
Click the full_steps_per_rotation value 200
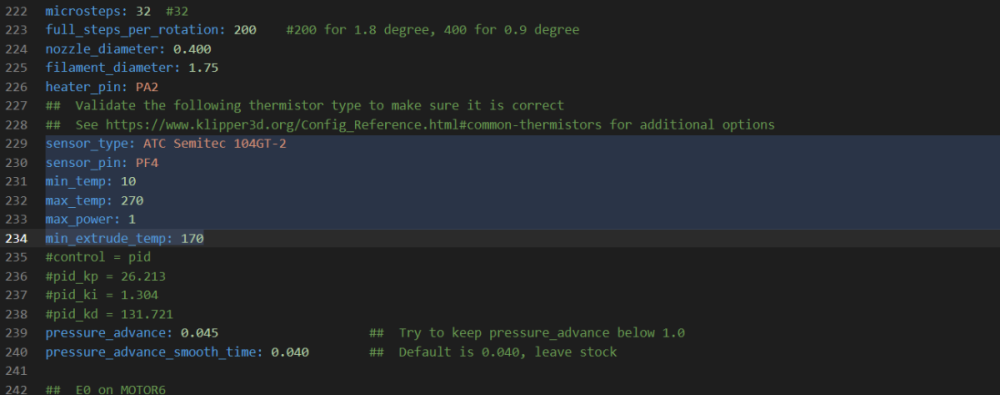tap(245, 30)
